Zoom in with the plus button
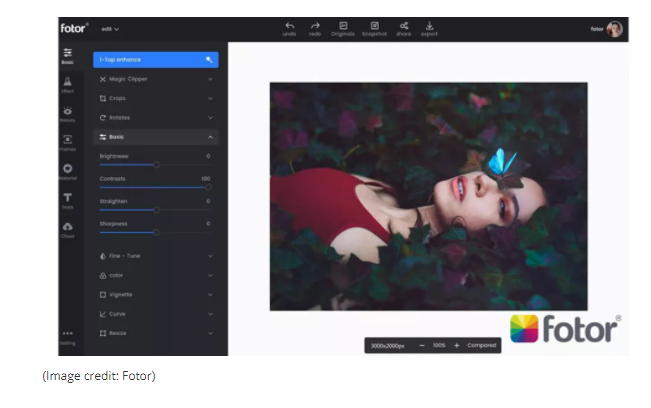The image size is (651, 408). point(457,345)
